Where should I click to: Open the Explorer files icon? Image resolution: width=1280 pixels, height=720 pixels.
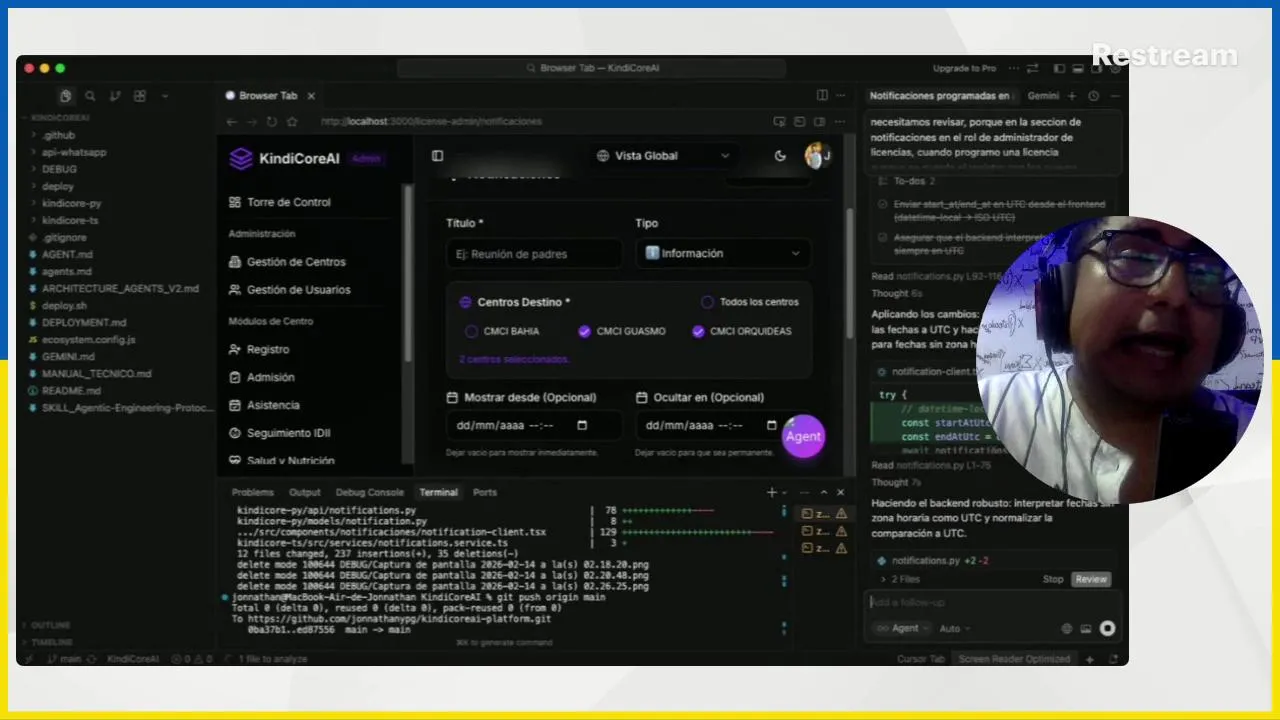point(65,96)
